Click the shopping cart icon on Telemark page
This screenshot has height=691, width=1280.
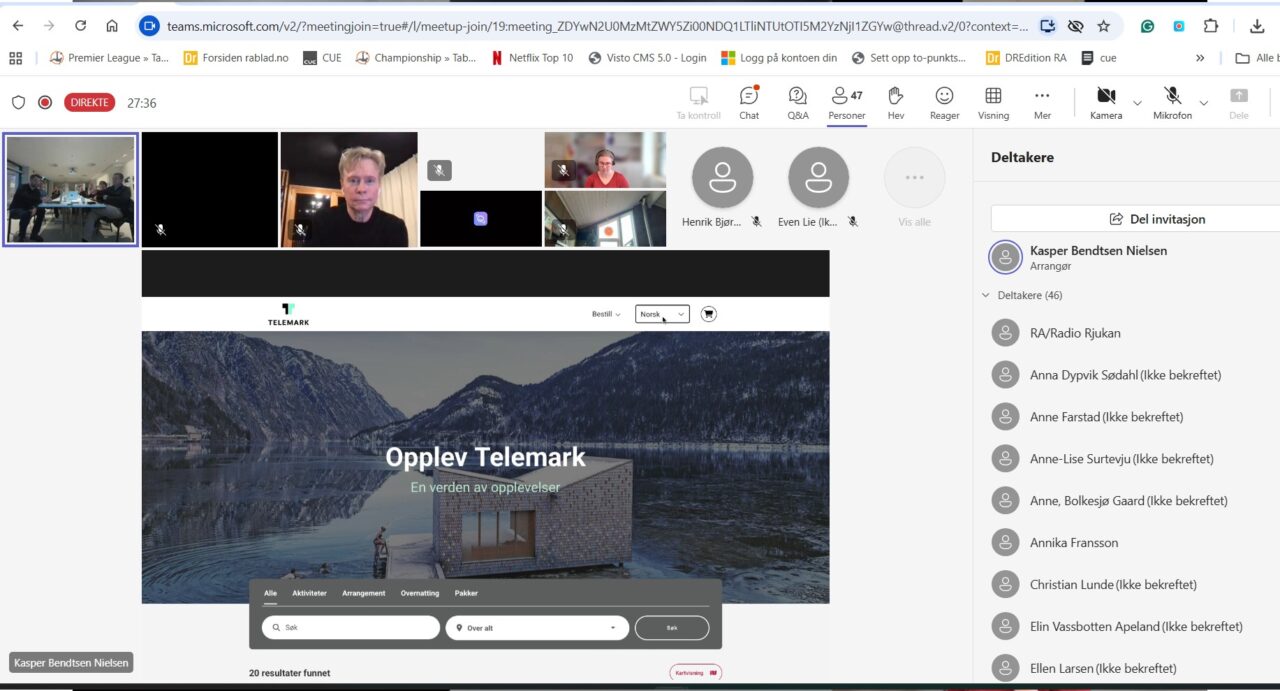(709, 314)
